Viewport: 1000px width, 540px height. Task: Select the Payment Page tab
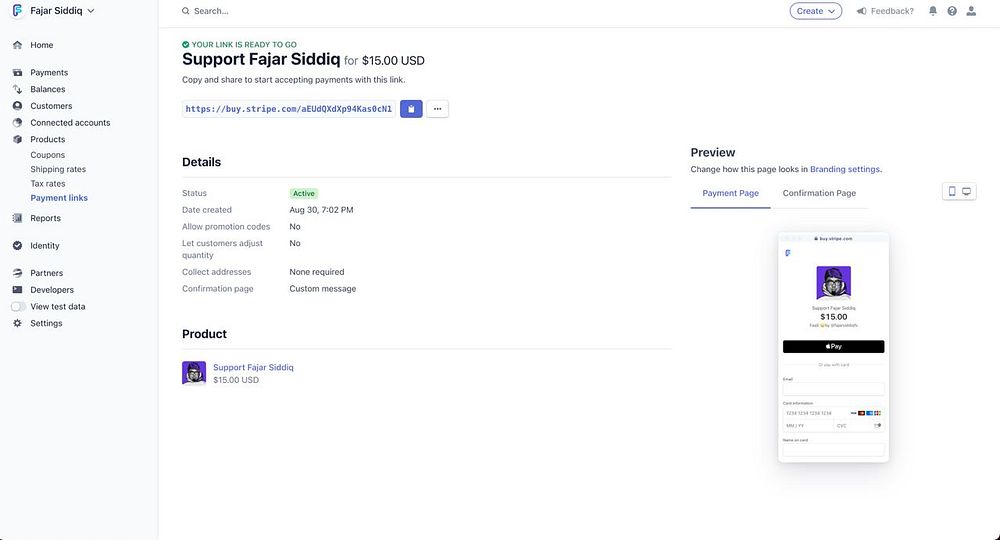[730, 193]
